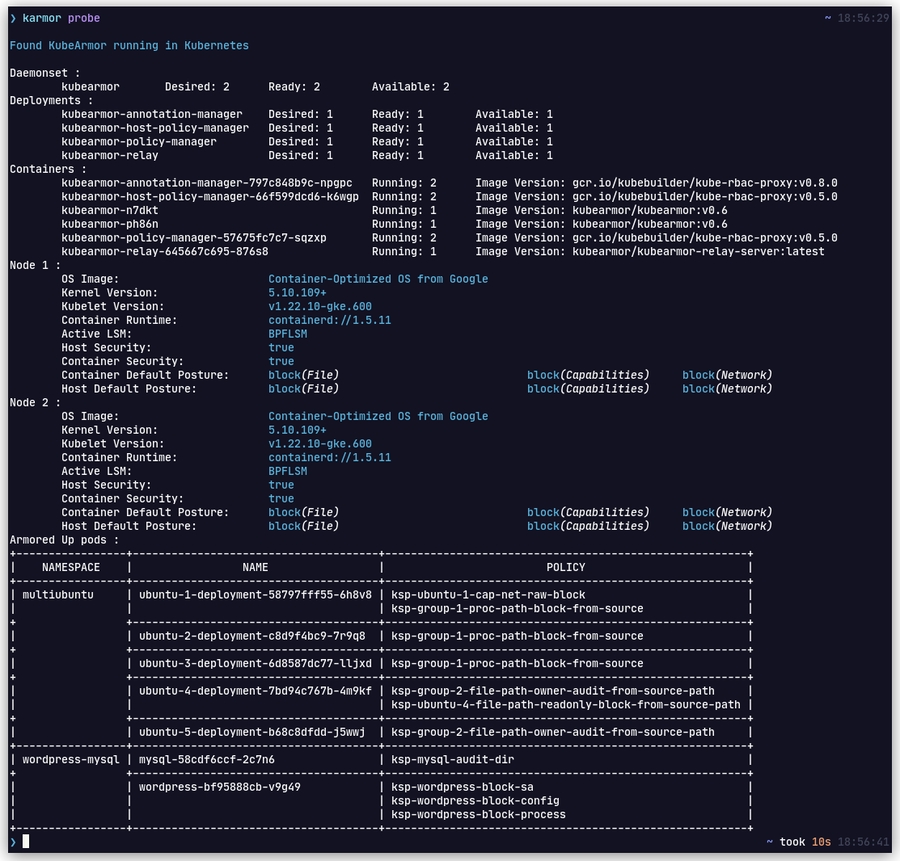Select "Found KubeArmor running in Kubernetes" message

129,46
